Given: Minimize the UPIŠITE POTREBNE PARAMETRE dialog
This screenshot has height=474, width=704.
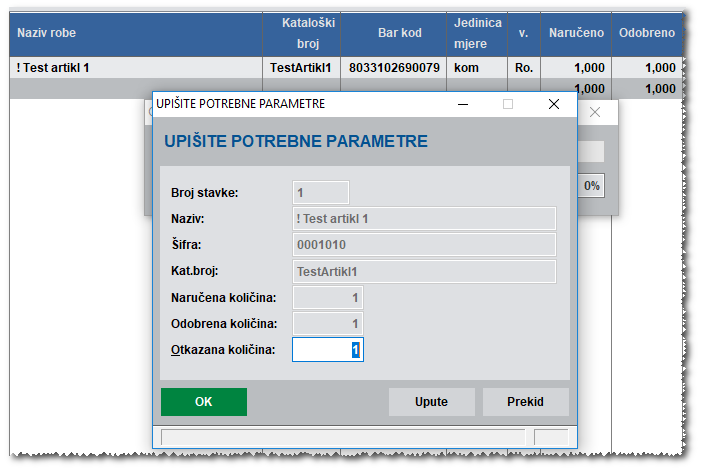Looking at the screenshot, I should (x=462, y=104).
